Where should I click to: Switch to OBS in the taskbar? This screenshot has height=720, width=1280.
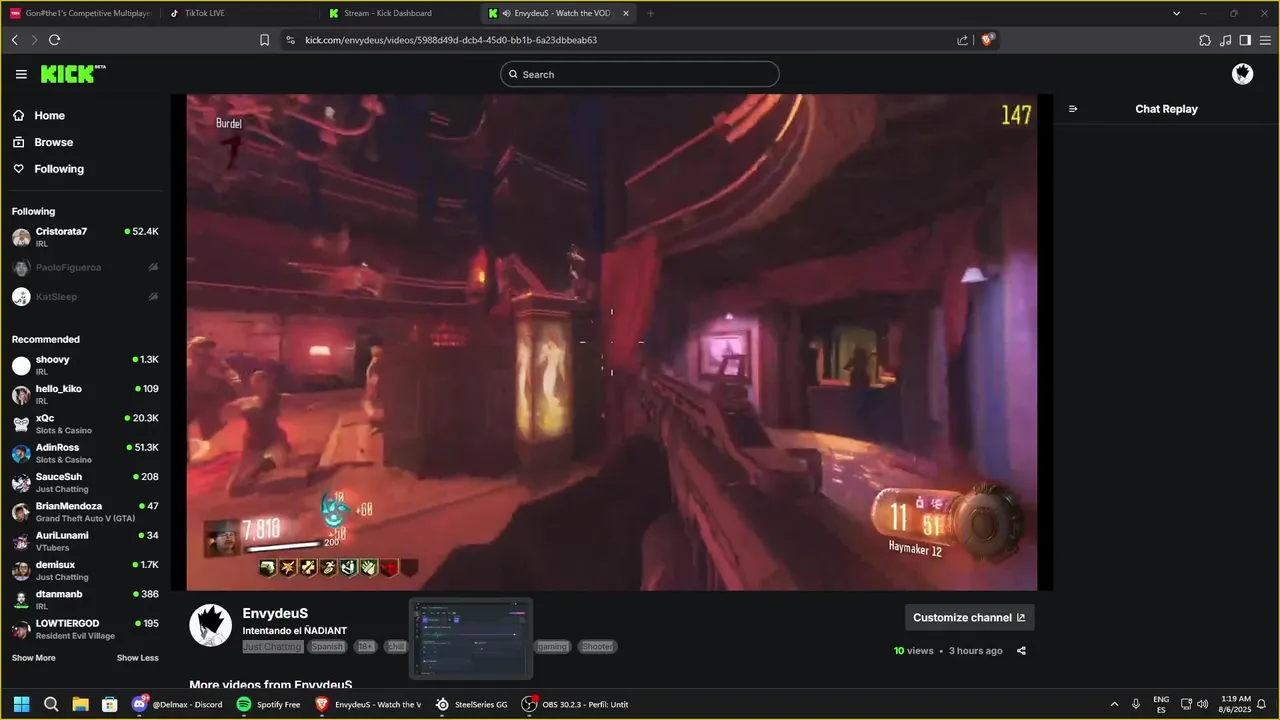click(576, 704)
